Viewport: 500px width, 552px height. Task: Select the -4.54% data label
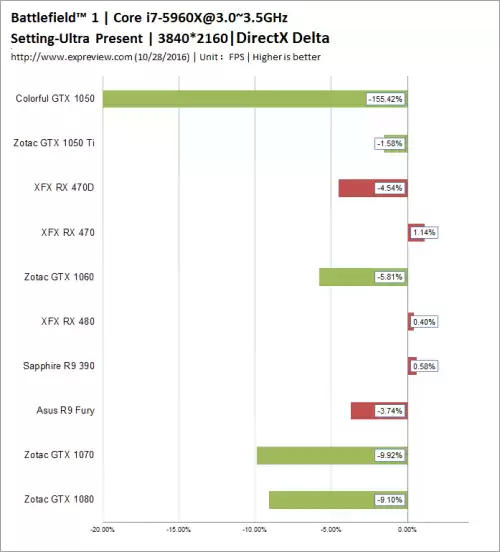tap(389, 188)
